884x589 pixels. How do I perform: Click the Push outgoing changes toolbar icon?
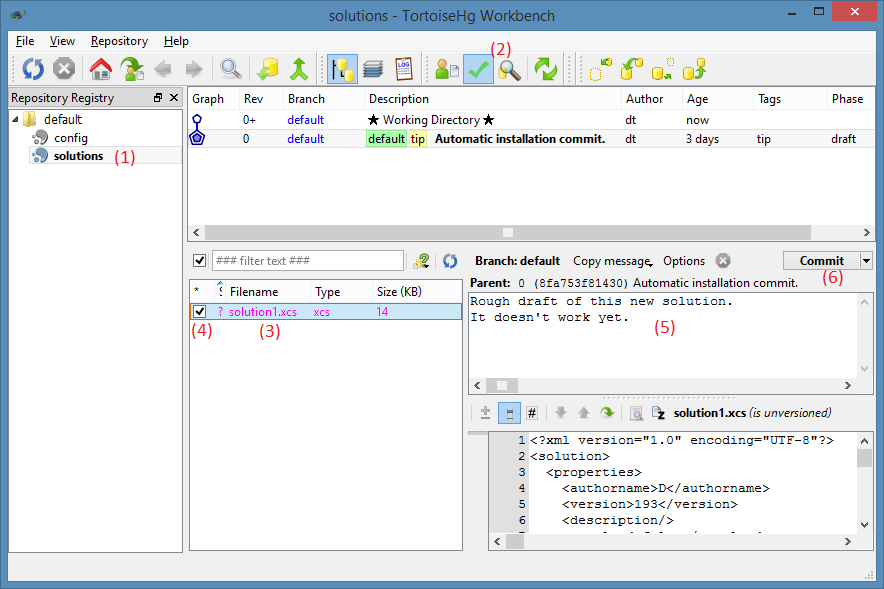[694, 69]
